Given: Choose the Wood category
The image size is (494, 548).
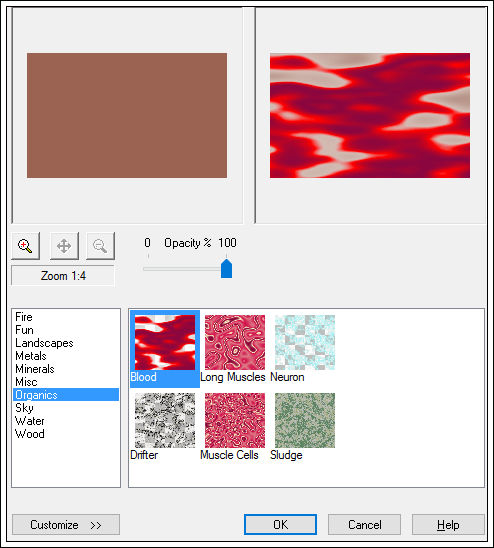Looking at the screenshot, I should 30,434.
